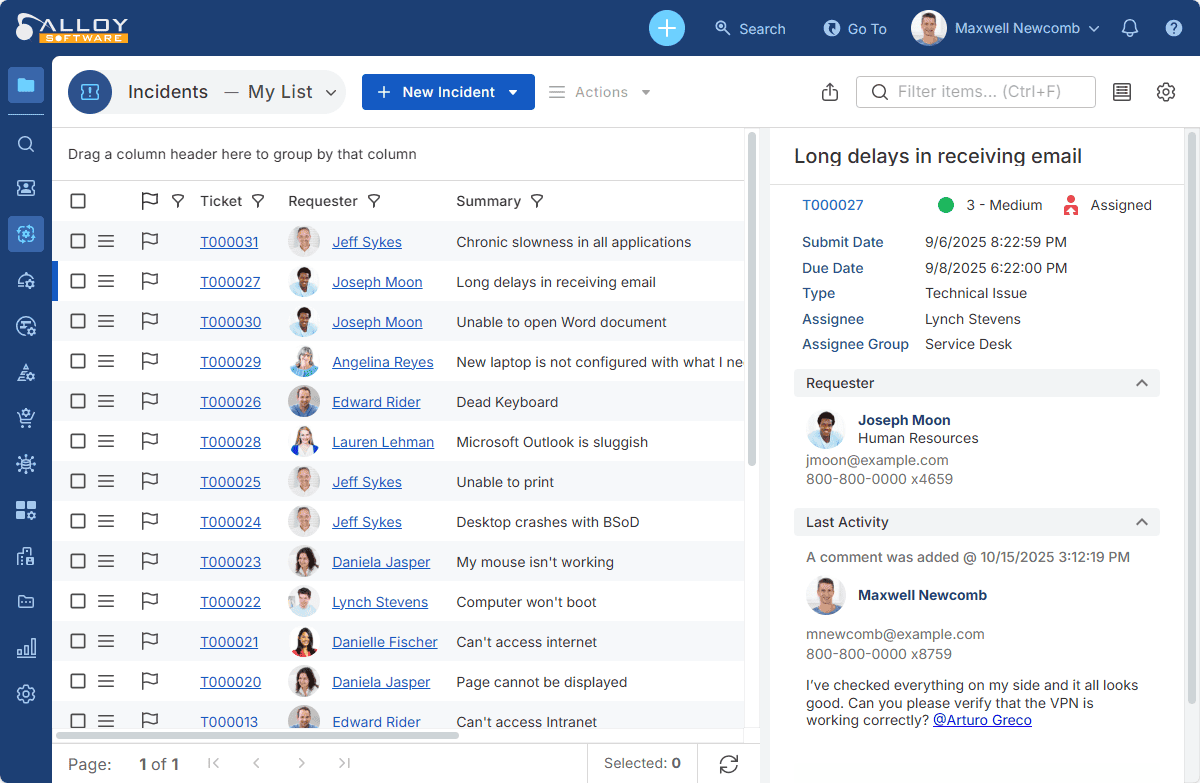Check the select-all checkbox in header
Image resolution: width=1200 pixels, height=783 pixels.
(x=78, y=201)
